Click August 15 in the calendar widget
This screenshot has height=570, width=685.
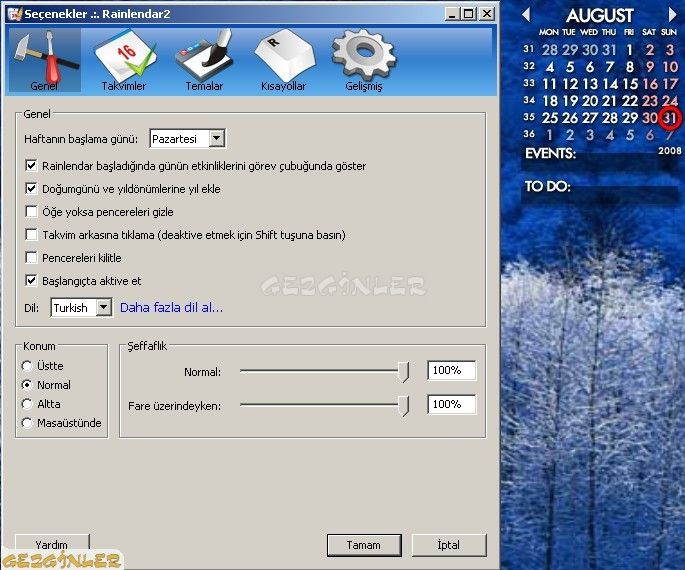(x=630, y=83)
